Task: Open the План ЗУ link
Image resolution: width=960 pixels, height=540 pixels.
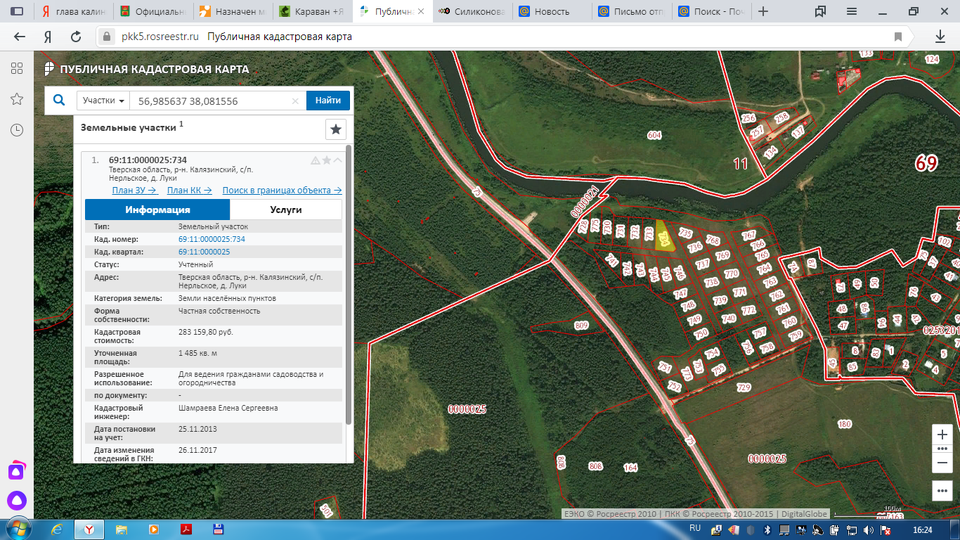Action: coord(135,190)
